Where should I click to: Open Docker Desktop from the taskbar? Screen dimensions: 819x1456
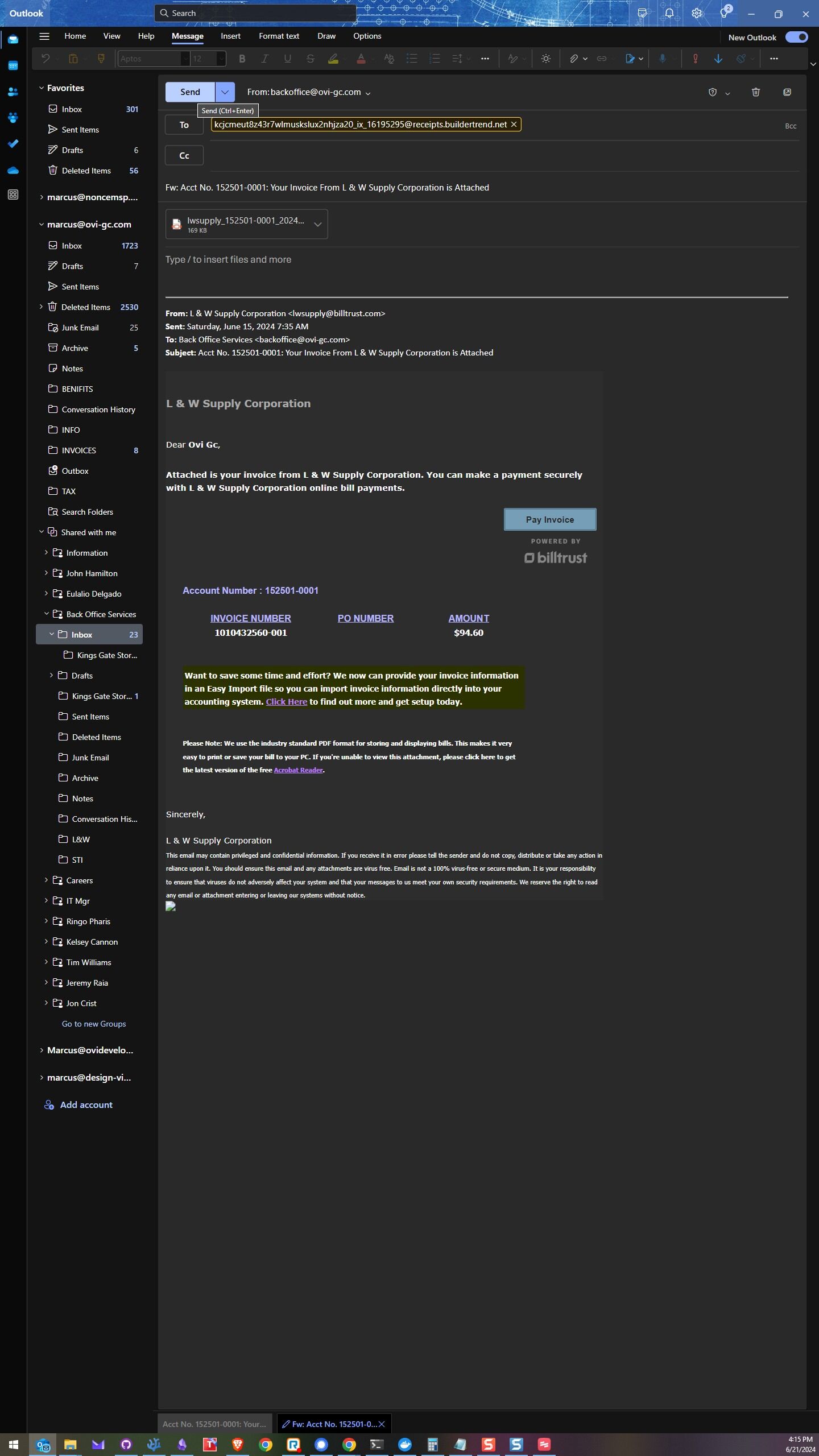click(405, 1444)
